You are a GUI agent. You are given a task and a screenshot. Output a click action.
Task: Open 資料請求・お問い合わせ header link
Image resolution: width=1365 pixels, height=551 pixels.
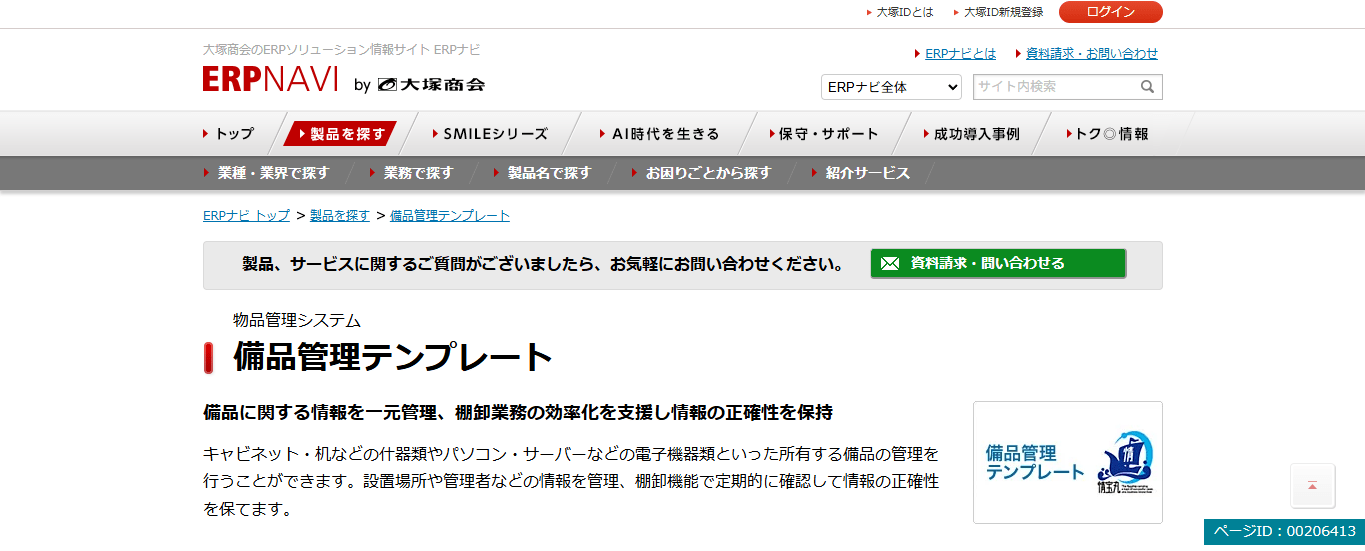pos(1091,54)
